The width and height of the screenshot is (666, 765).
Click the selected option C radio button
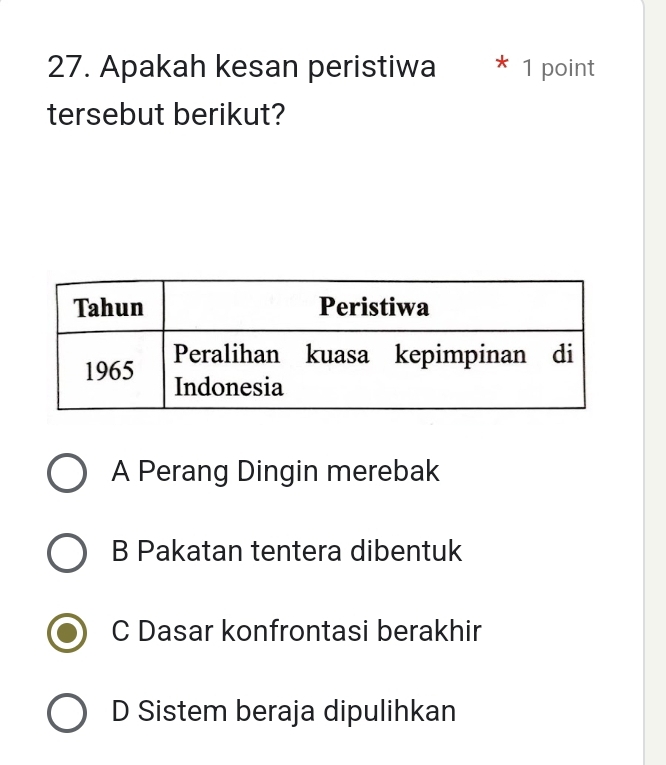click(68, 634)
